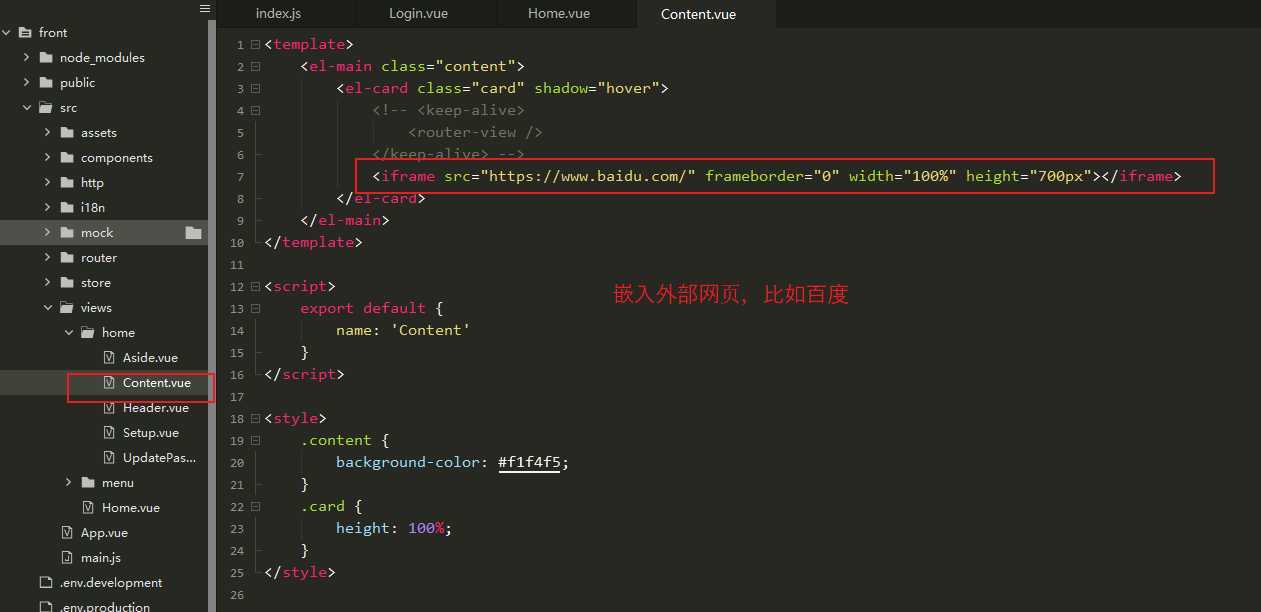The image size is (1261, 612).
Task: Click the Vue file icon beside Setup.vue
Action: (109, 433)
